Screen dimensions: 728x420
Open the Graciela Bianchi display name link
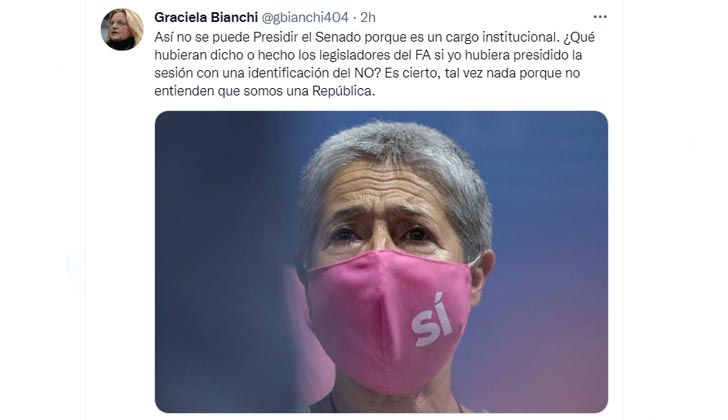206,17
